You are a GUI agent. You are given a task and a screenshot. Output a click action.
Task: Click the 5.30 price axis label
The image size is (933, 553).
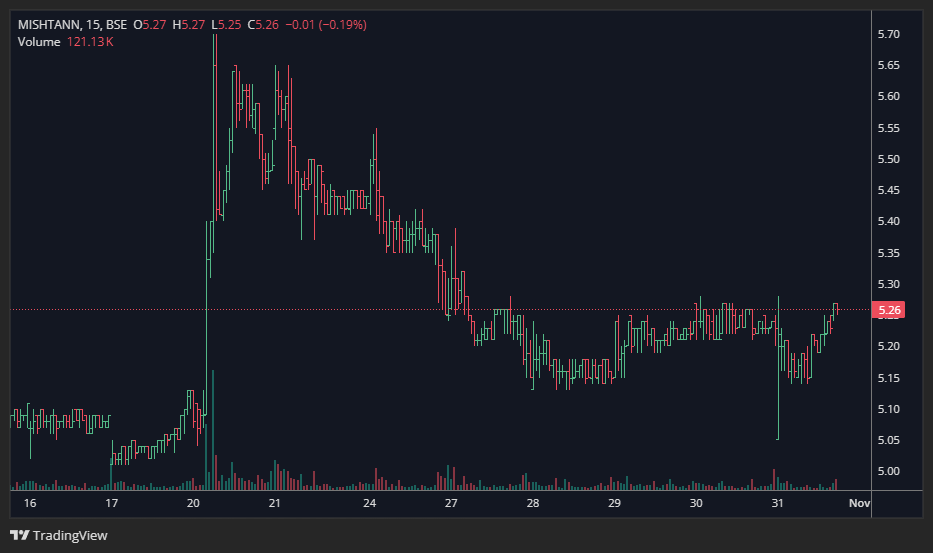[x=888, y=284]
